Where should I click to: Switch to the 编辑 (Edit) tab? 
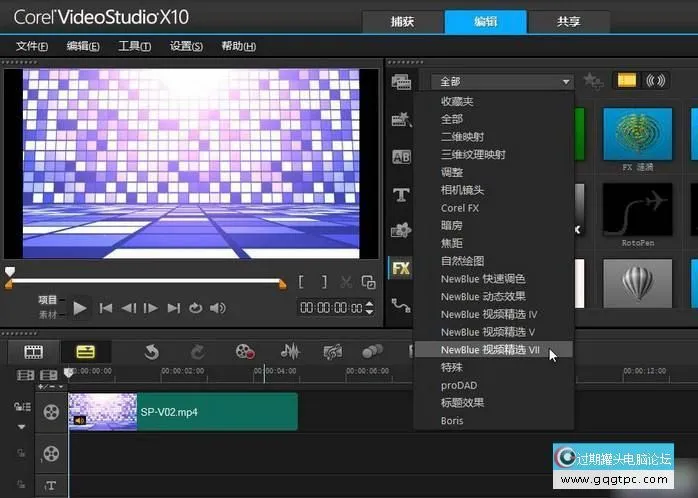pyautogui.click(x=485, y=21)
